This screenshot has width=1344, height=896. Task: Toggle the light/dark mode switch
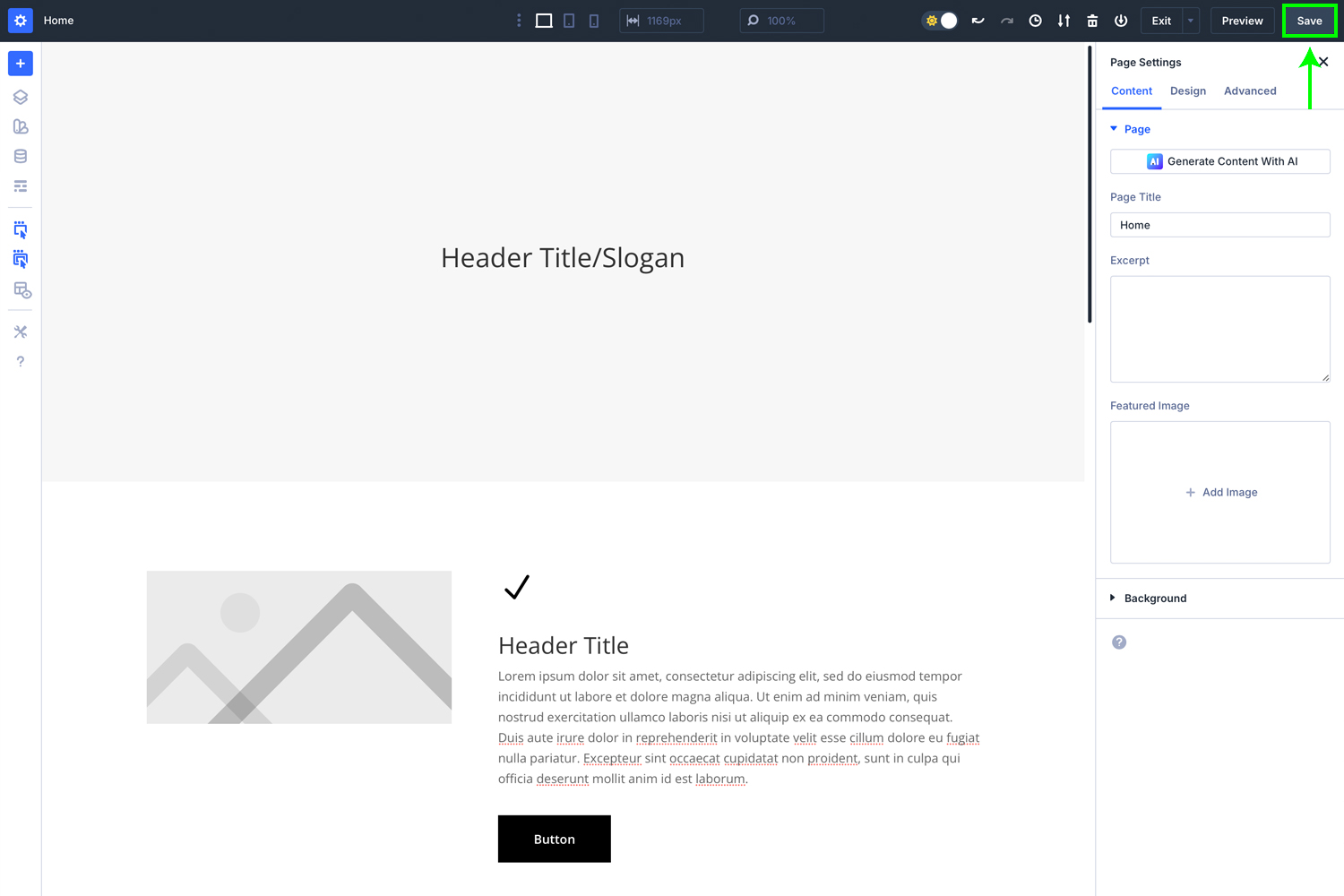(939, 20)
